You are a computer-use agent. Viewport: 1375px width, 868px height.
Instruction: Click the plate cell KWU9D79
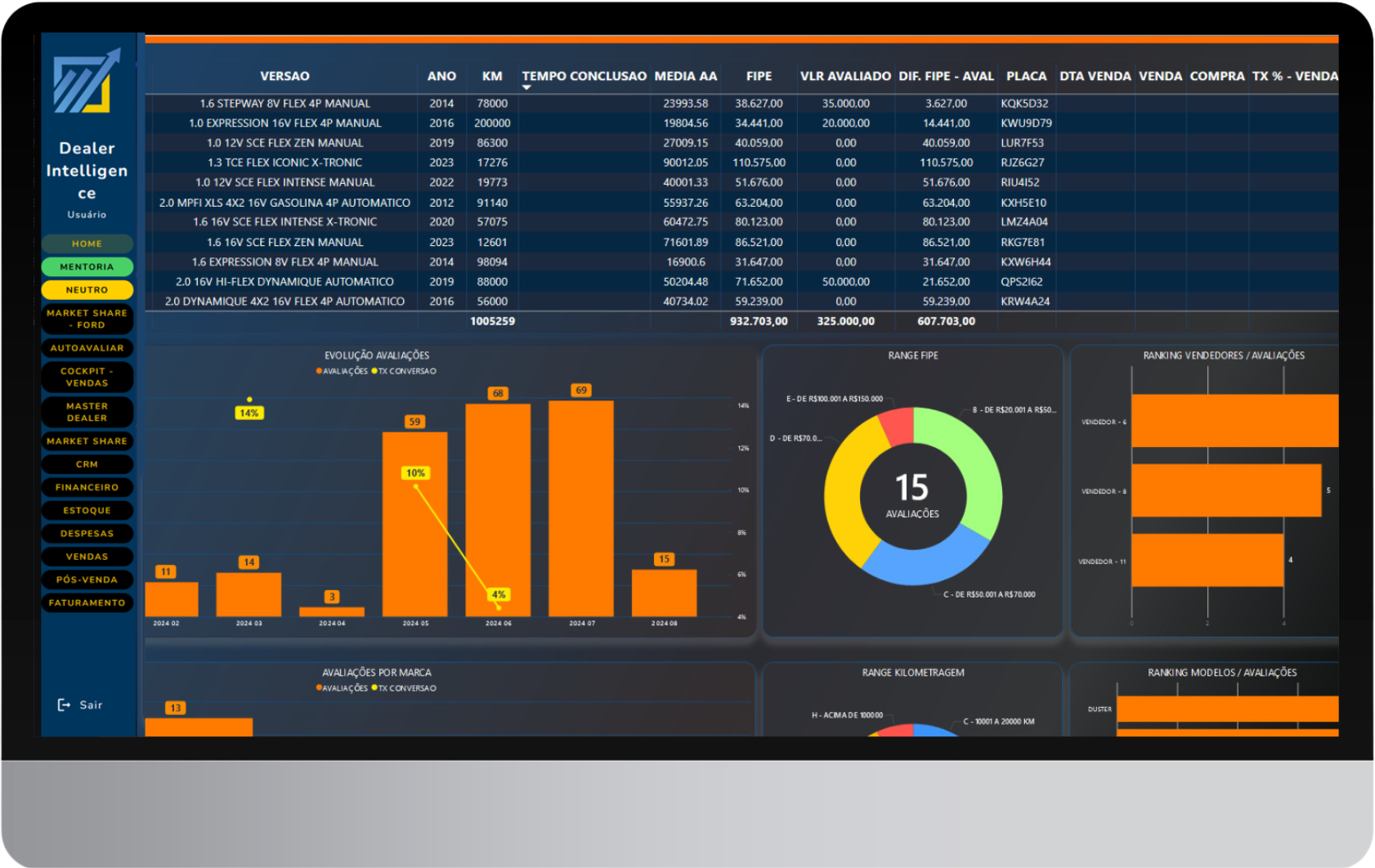(x=1026, y=123)
